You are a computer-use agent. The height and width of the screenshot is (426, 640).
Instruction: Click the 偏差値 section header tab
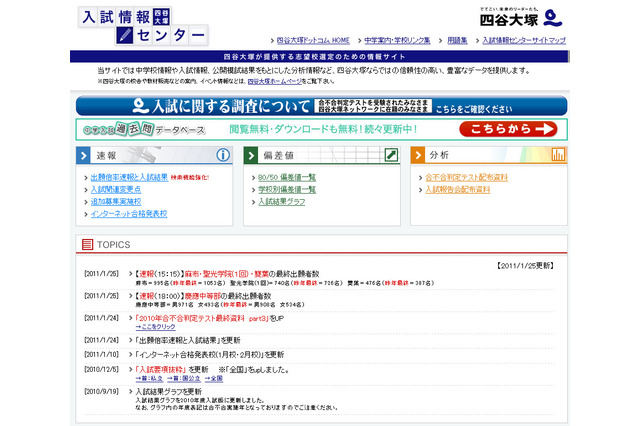coord(322,155)
